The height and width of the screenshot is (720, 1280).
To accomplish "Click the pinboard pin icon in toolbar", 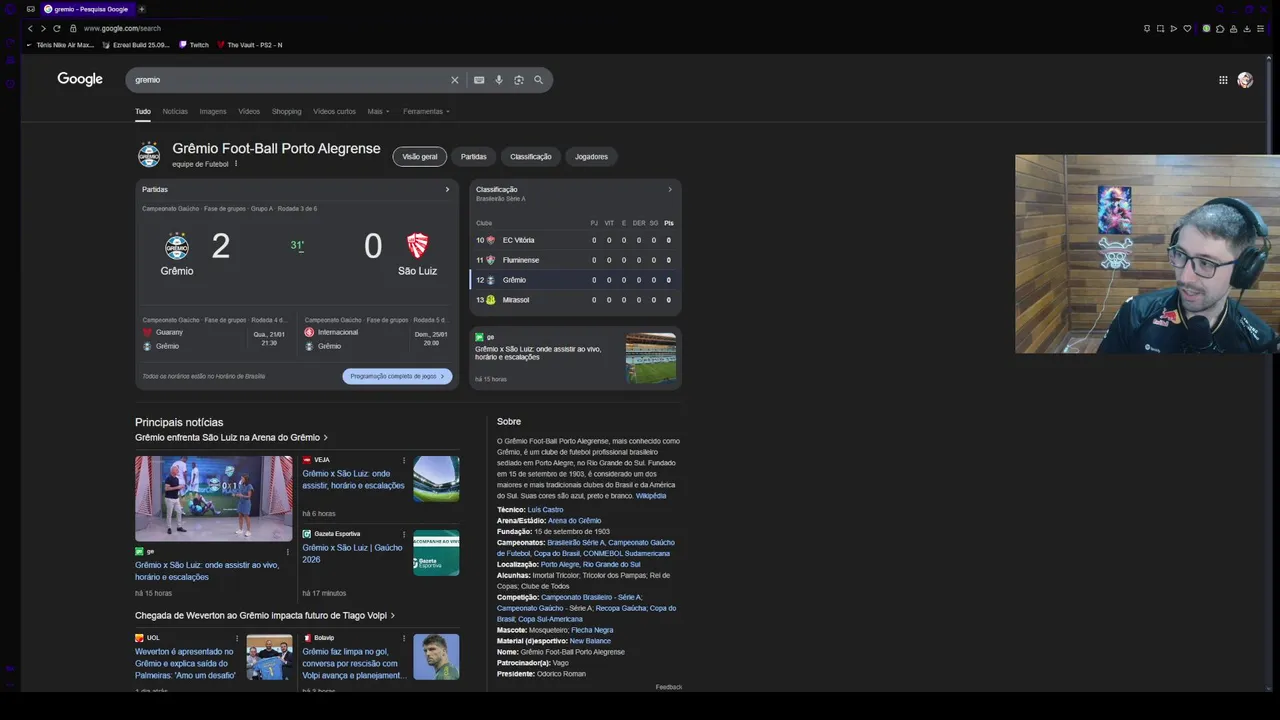I will (x=1147, y=28).
